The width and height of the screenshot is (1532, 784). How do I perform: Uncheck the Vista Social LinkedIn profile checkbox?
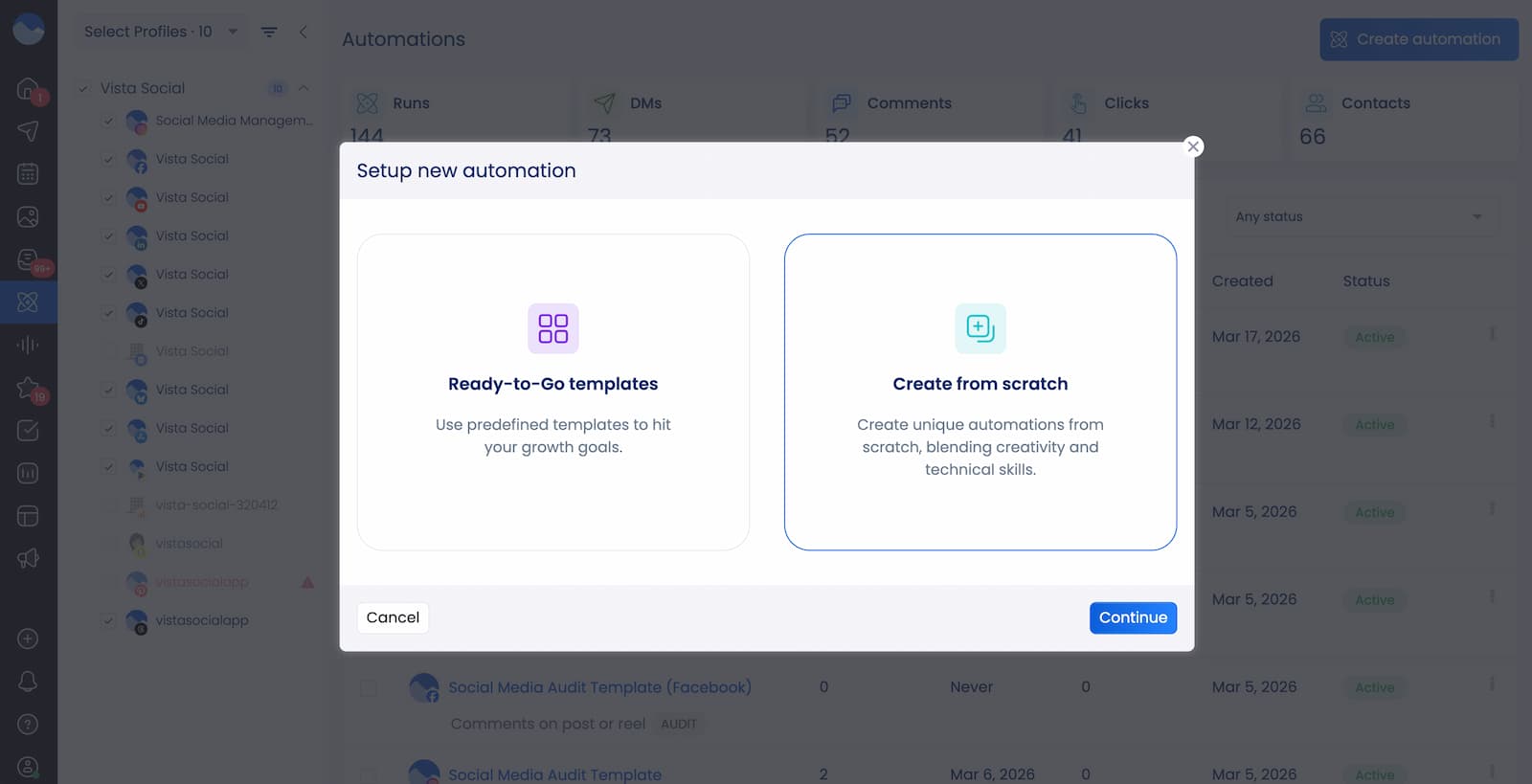pos(108,235)
